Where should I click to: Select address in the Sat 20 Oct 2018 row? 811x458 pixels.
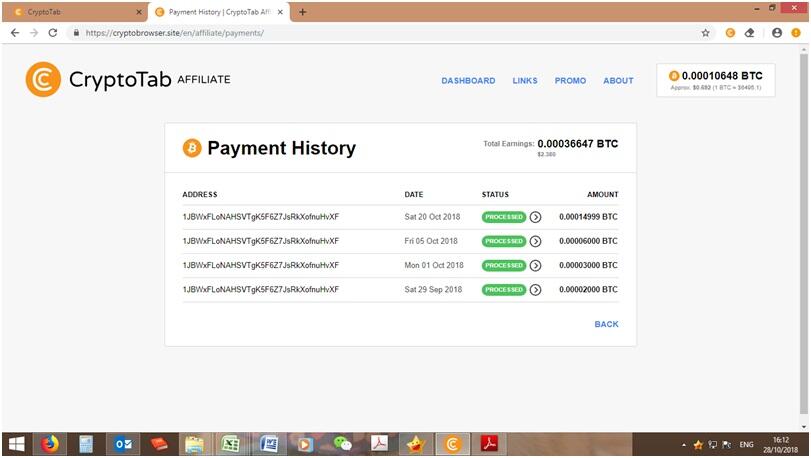pyautogui.click(x=261, y=217)
